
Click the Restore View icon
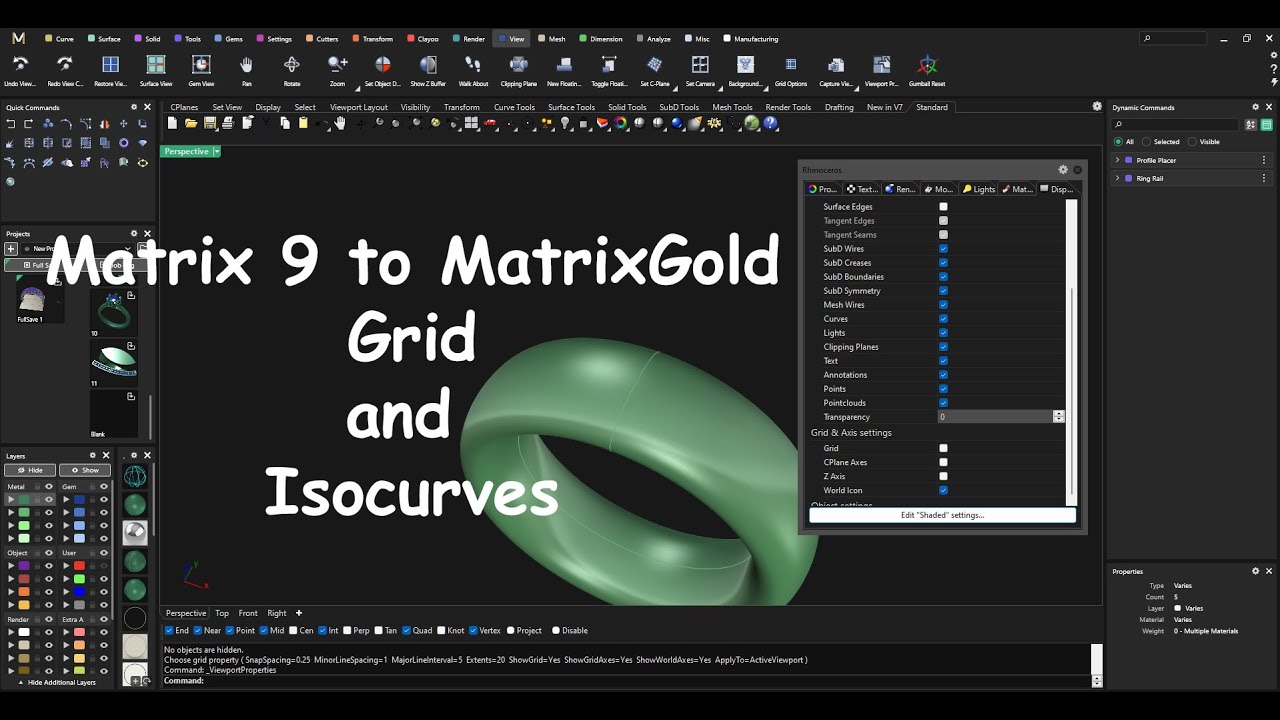pos(110,64)
